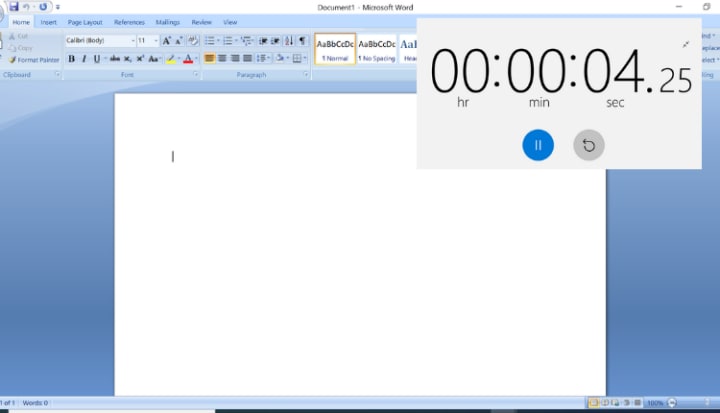Open the Change Case menu
720x413 pixels.
(x=154, y=59)
